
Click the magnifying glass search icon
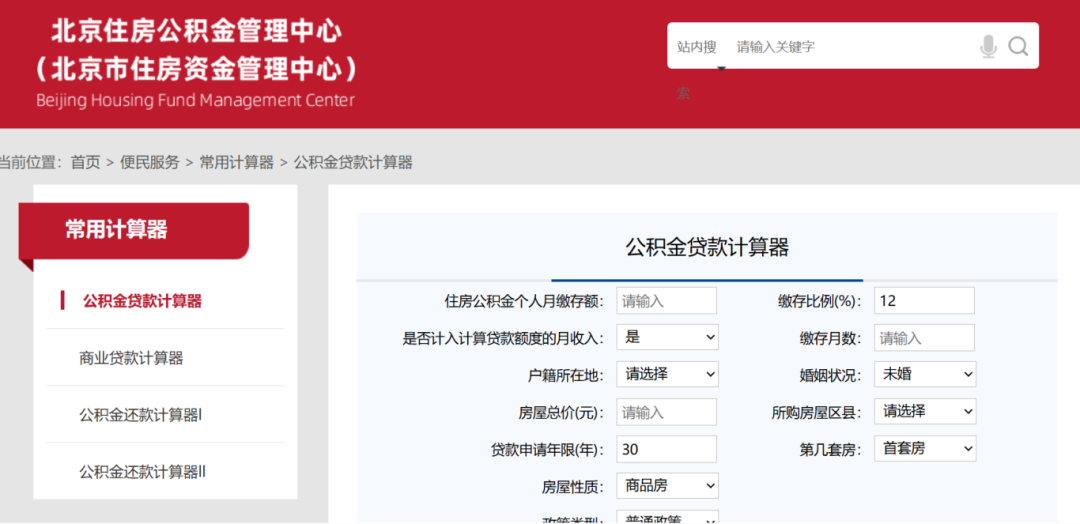(x=1018, y=47)
